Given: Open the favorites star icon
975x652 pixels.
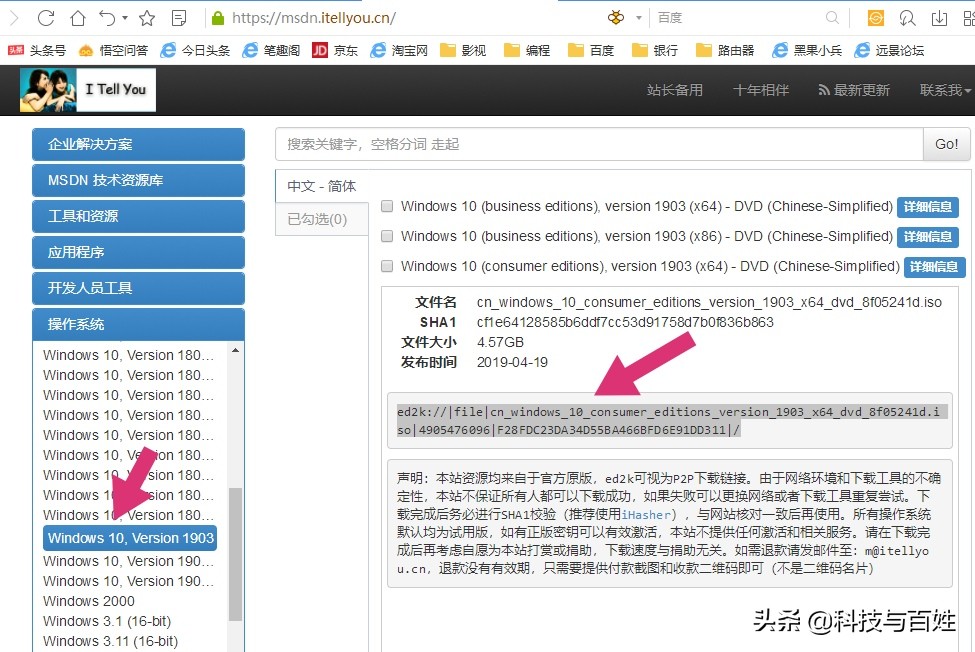Looking at the screenshot, I should (x=146, y=17).
